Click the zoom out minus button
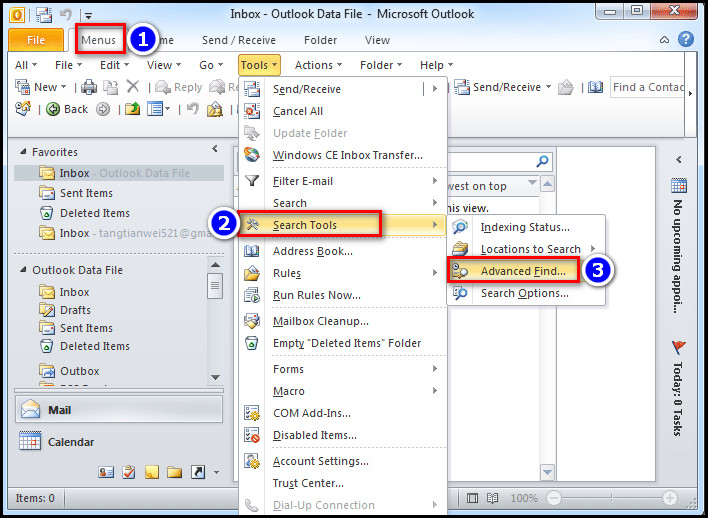The image size is (708, 518). coord(554,498)
